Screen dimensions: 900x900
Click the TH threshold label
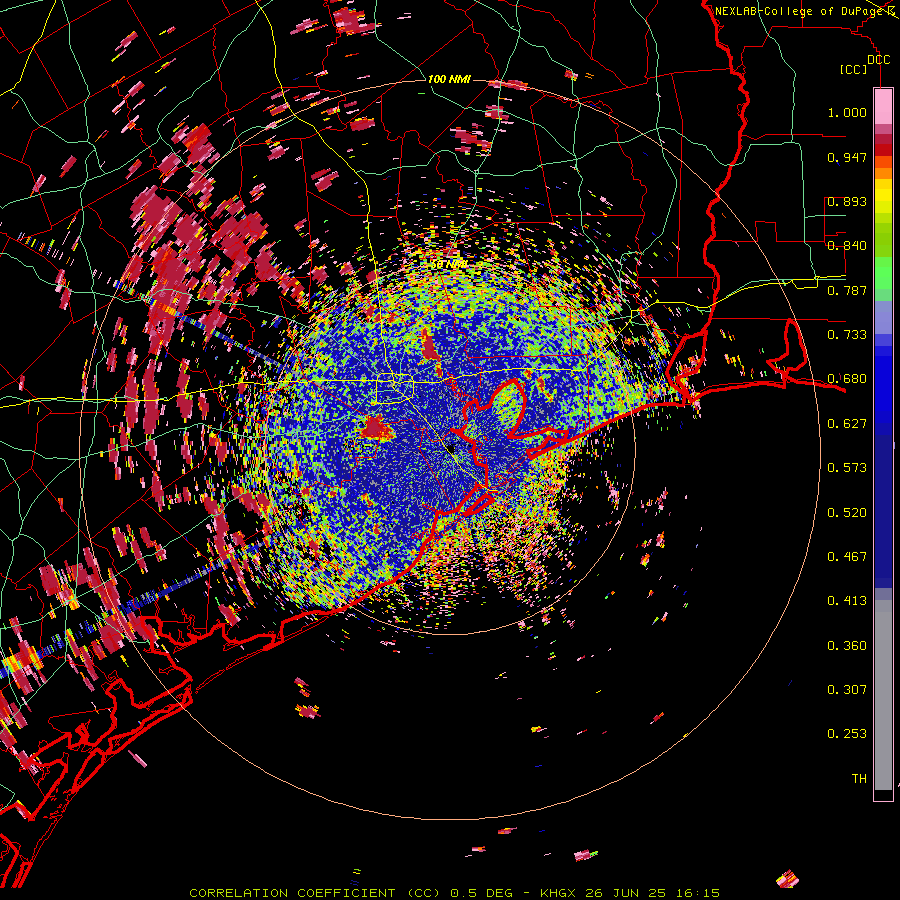pyautogui.click(x=859, y=779)
